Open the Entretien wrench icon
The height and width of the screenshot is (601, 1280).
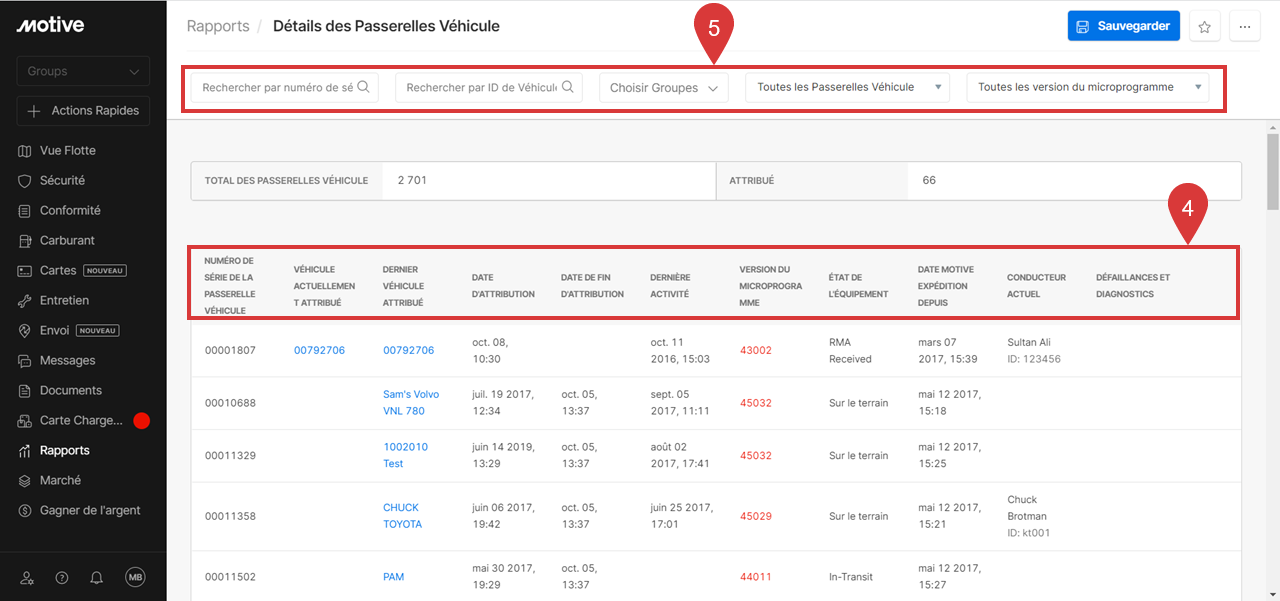coord(25,301)
